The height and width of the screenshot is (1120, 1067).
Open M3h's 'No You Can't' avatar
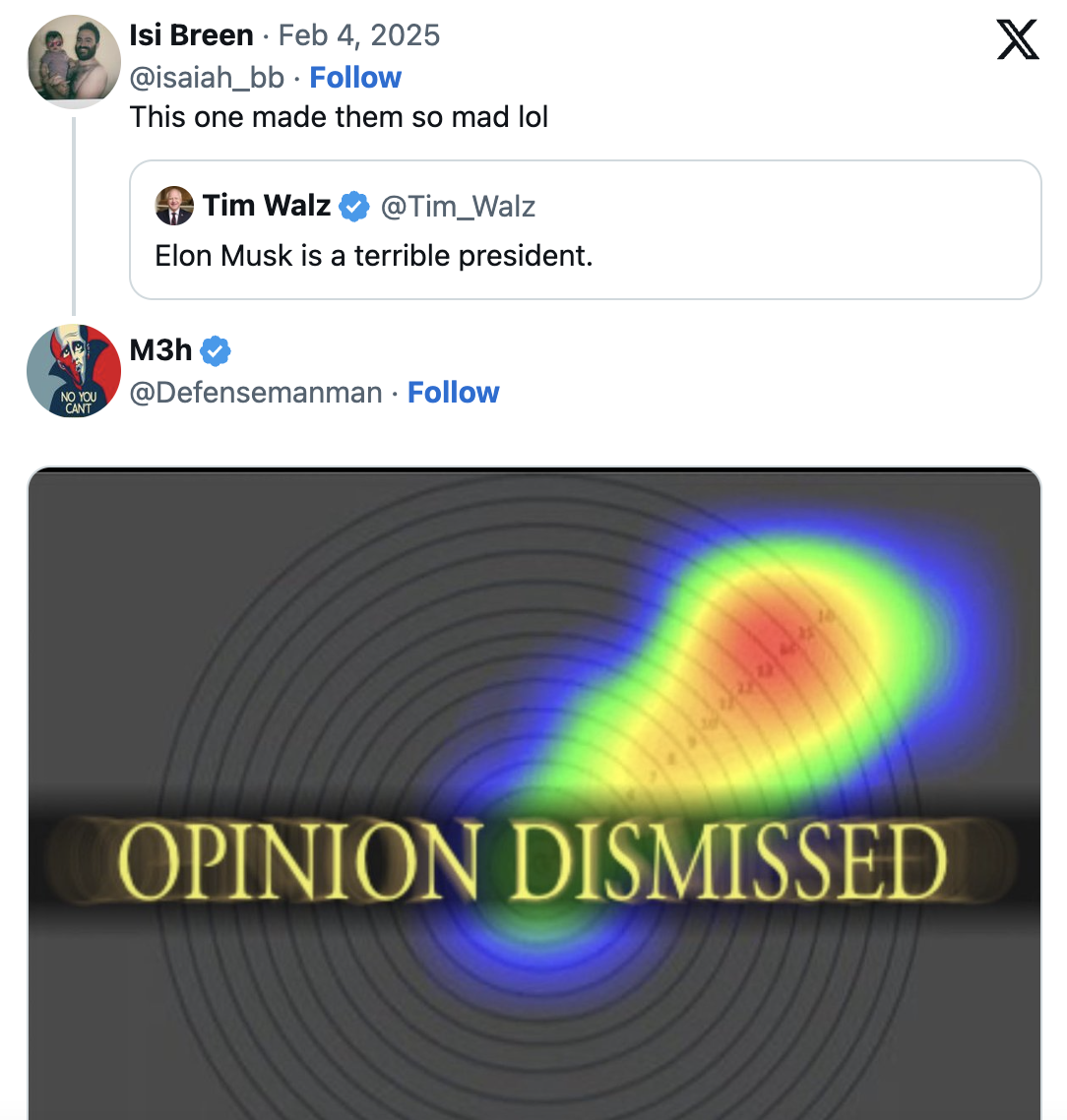pos(74,371)
